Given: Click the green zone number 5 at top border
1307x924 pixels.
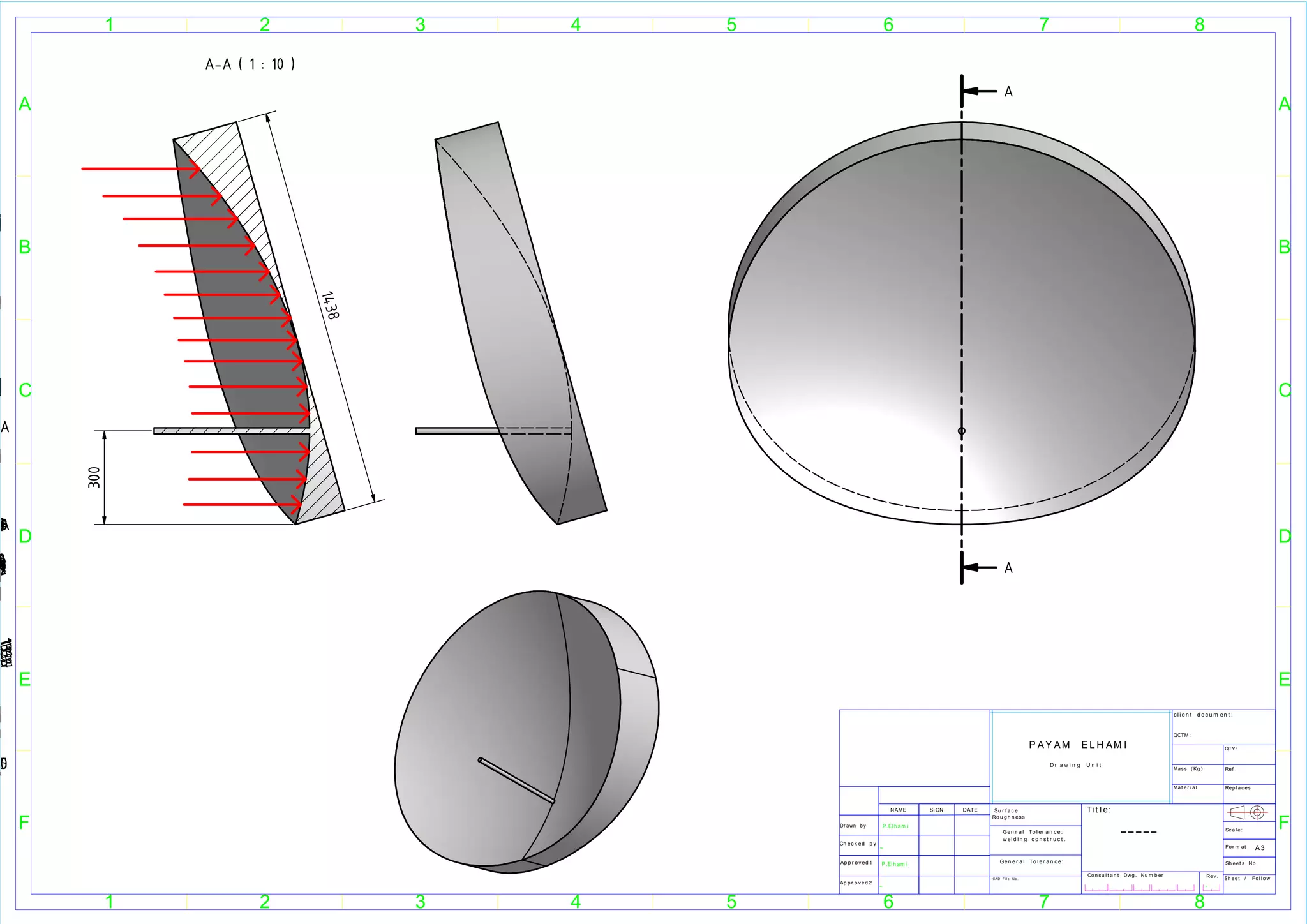Looking at the screenshot, I should point(731,25).
